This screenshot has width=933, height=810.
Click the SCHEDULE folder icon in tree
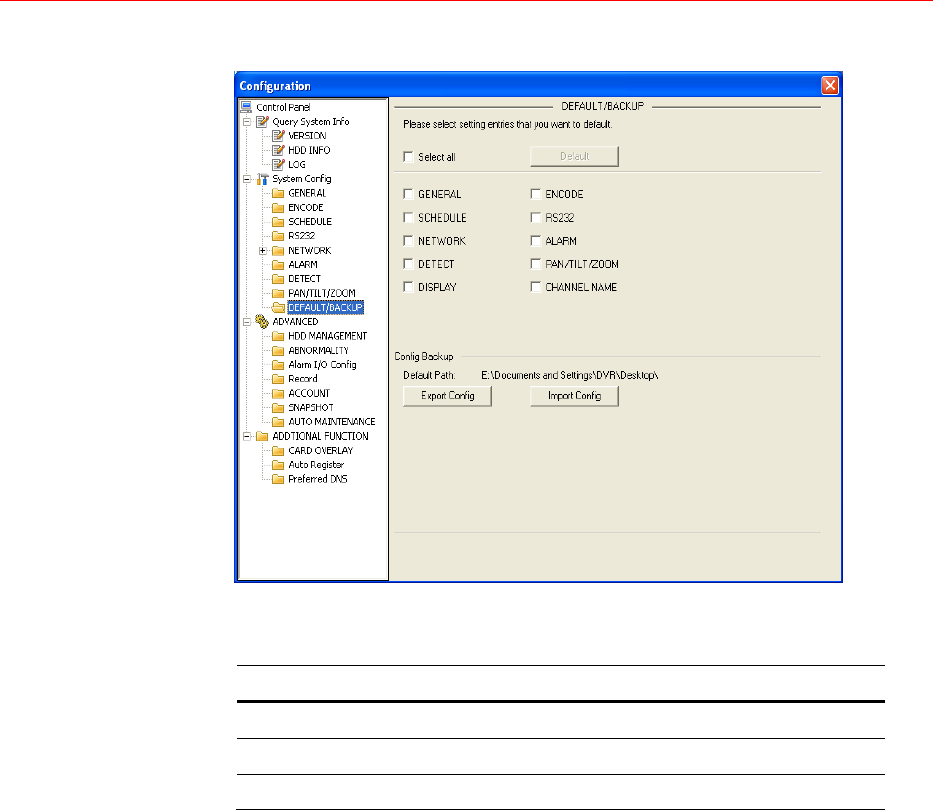click(x=278, y=221)
